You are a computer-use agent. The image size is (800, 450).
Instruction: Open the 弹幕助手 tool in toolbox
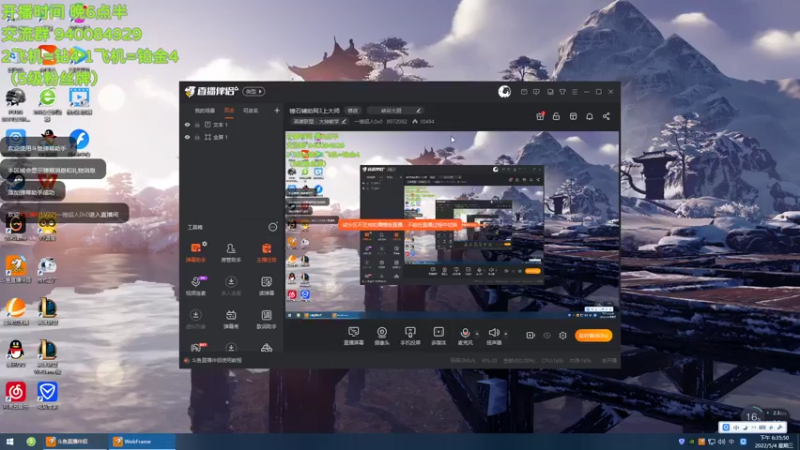[x=195, y=252]
